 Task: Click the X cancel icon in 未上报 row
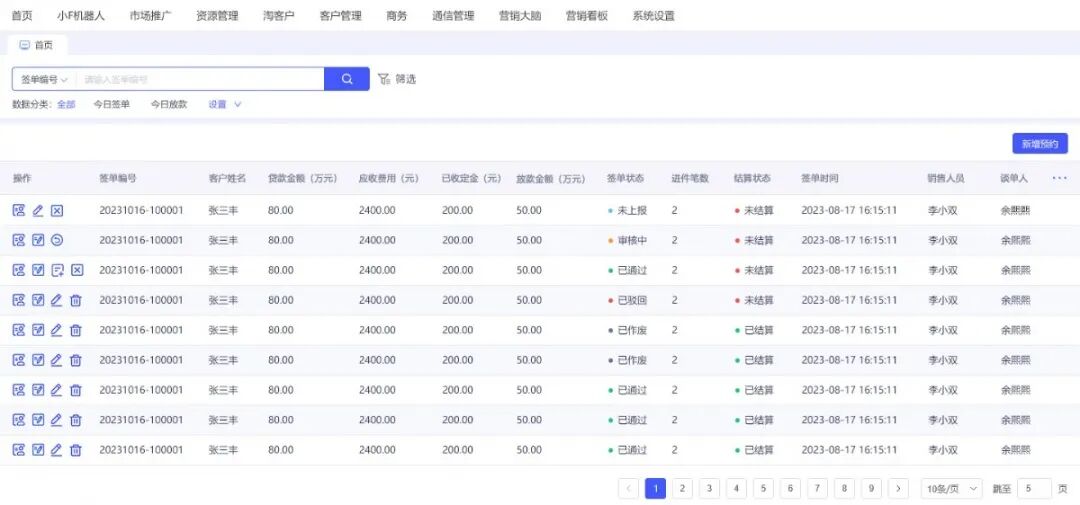pos(57,210)
